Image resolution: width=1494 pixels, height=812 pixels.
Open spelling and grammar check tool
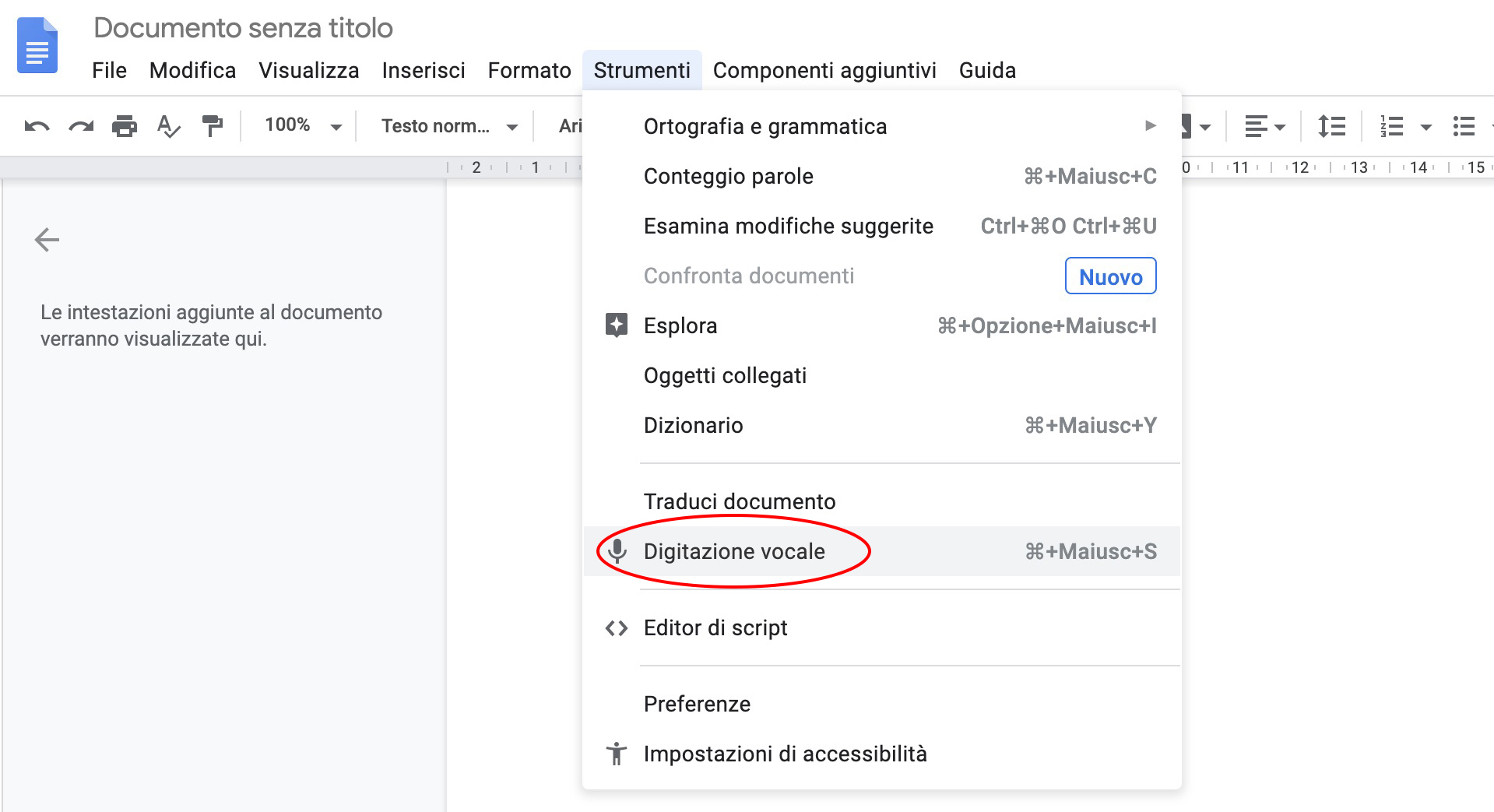pos(168,125)
